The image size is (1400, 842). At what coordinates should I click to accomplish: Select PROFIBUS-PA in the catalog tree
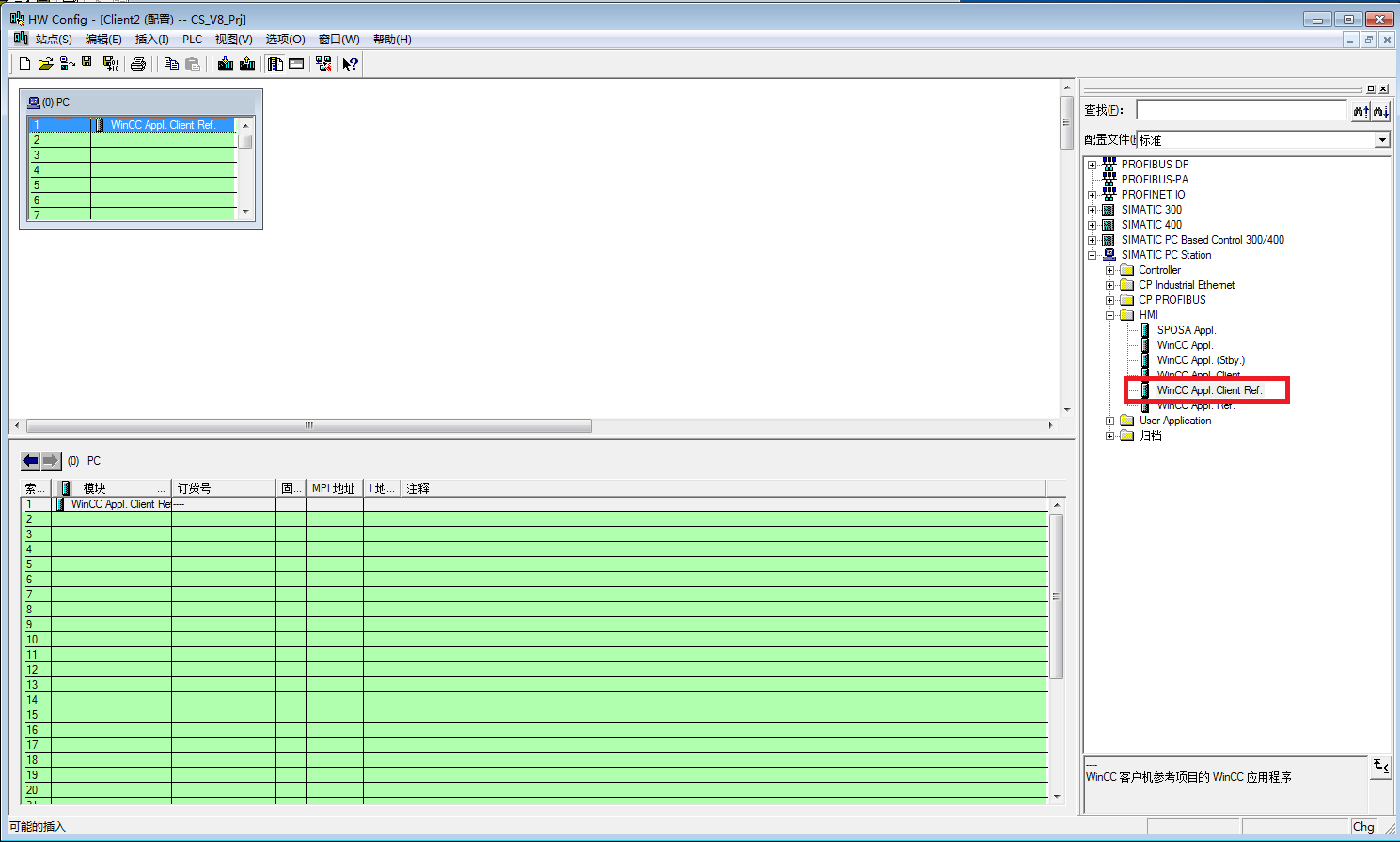click(1155, 180)
